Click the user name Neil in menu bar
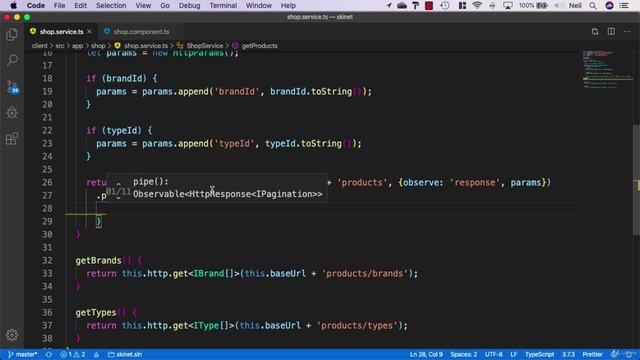 [575, 5]
